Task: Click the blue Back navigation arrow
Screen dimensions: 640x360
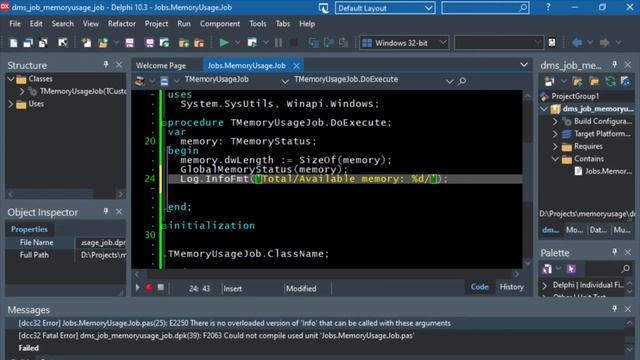Action: [x=577, y=42]
